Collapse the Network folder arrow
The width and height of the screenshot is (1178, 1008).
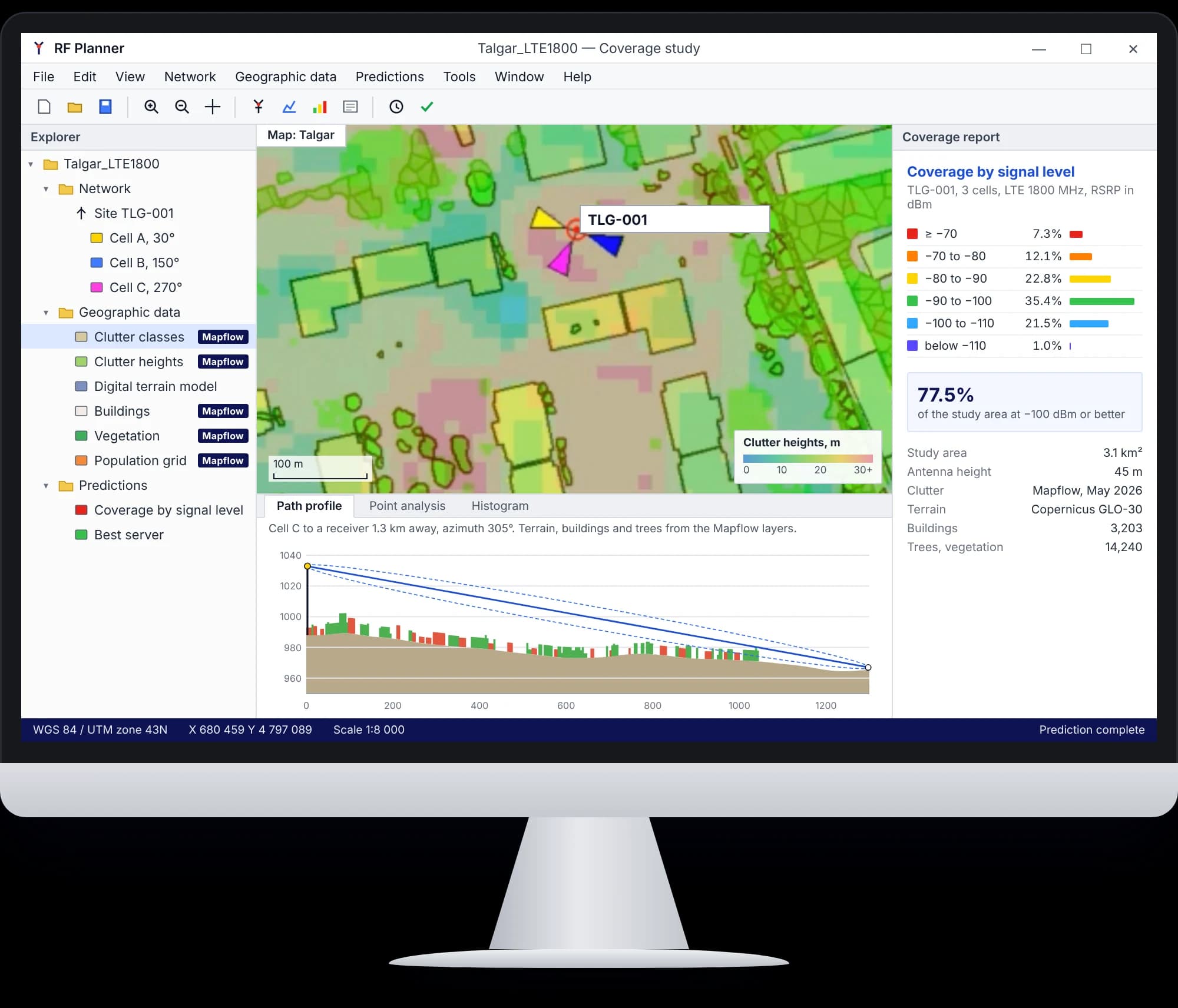click(46, 189)
